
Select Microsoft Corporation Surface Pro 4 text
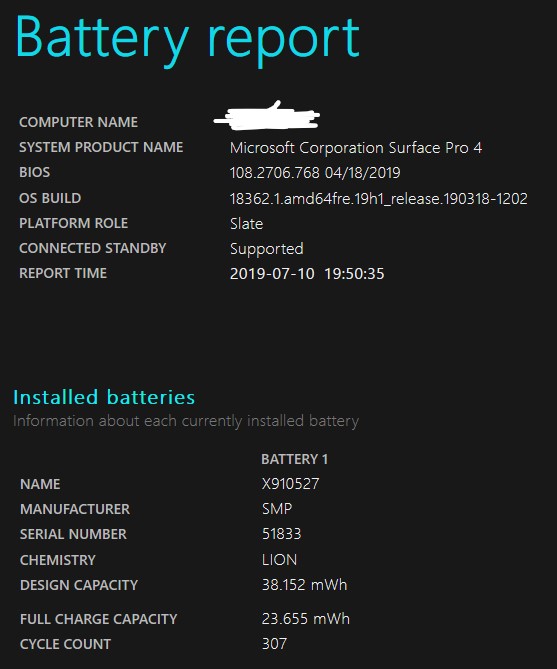click(x=356, y=148)
